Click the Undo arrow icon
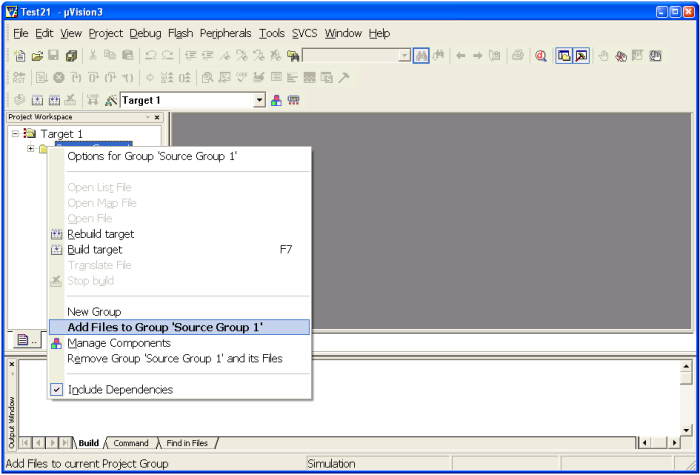 [x=150, y=56]
